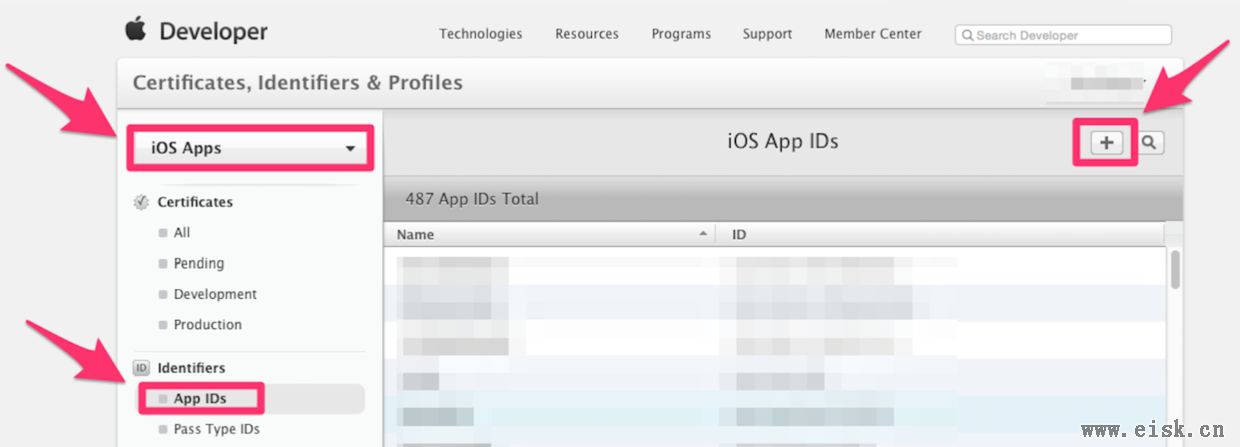Select Production certificates
The image size is (1240, 447).
207,324
